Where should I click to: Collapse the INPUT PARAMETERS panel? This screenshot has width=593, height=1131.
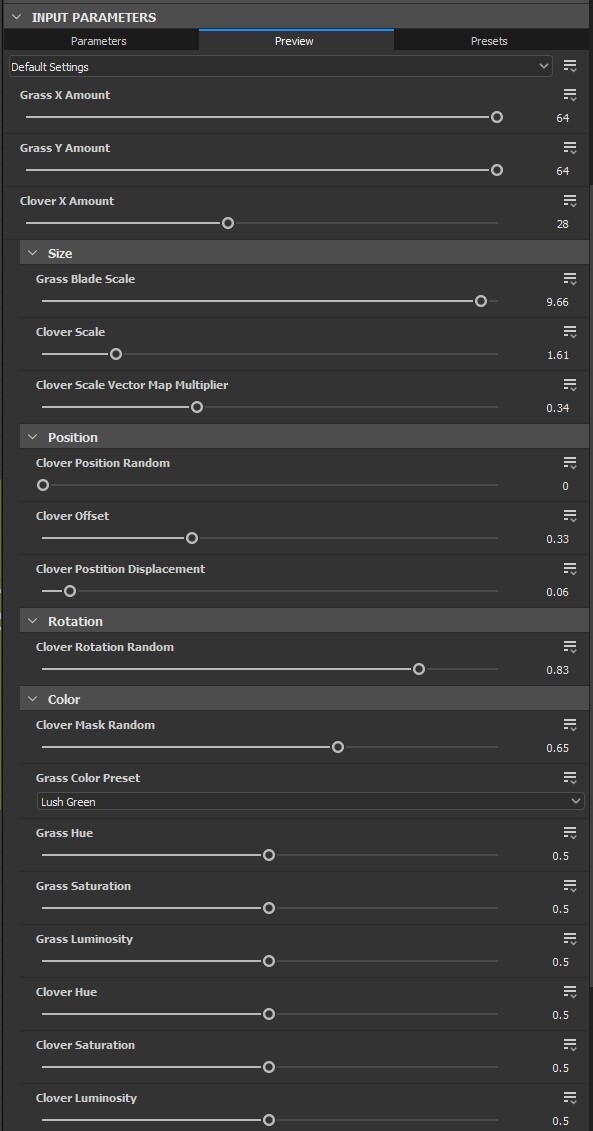[x=17, y=17]
